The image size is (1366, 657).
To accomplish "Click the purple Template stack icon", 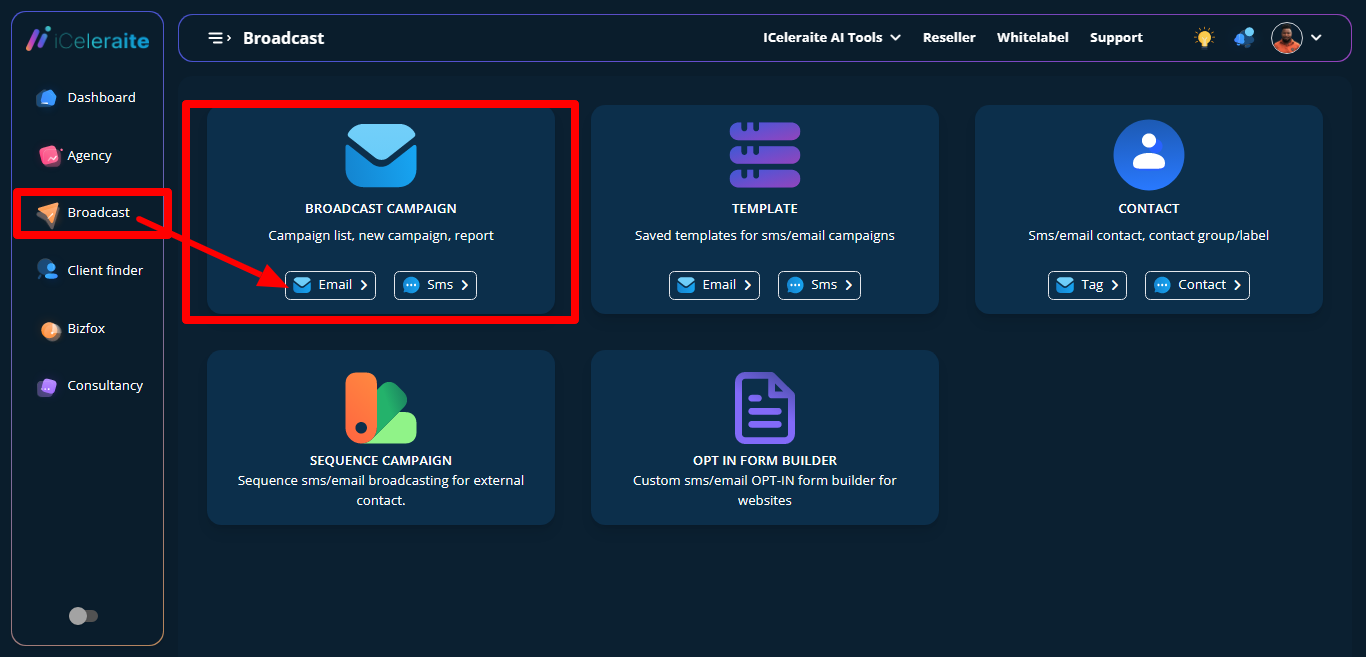I will click(764, 155).
